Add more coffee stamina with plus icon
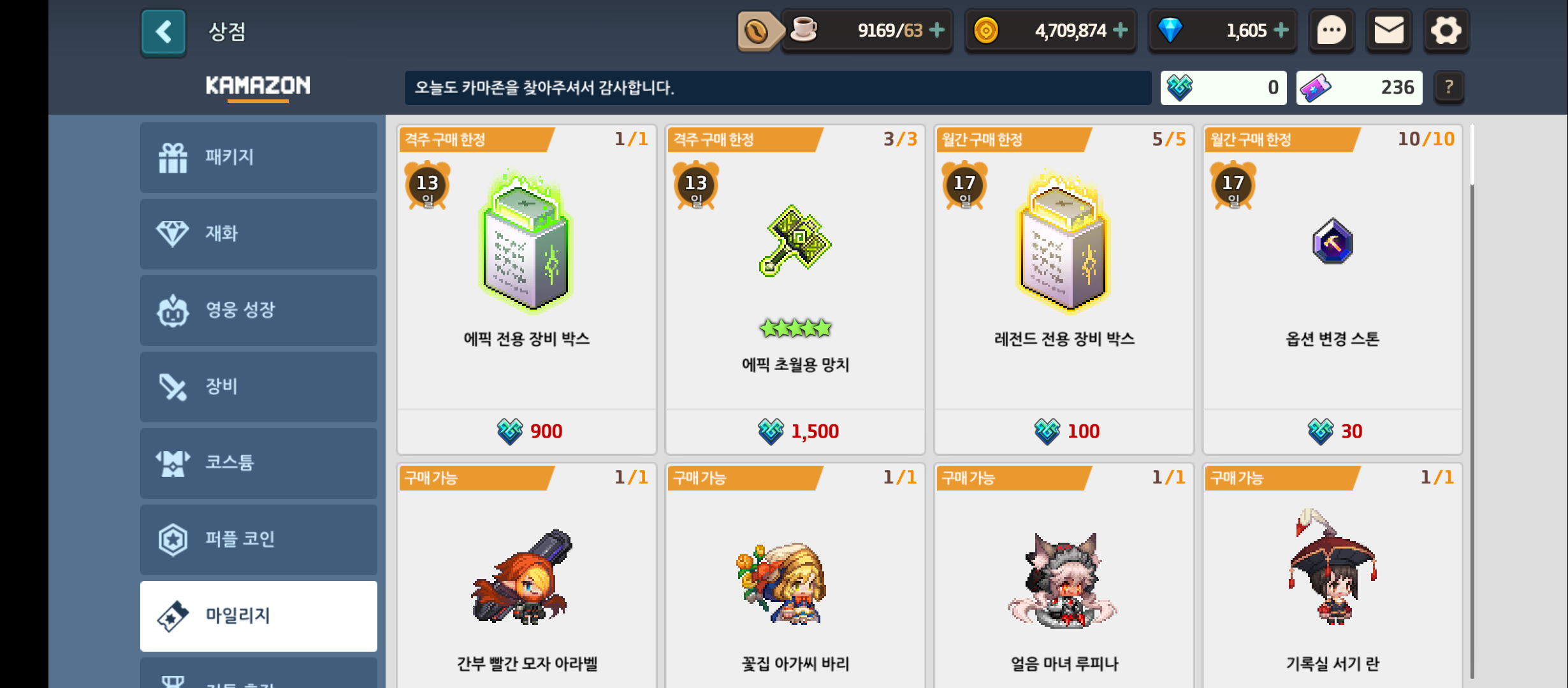The height and width of the screenshot is (688, 1568). pos(937,30)
